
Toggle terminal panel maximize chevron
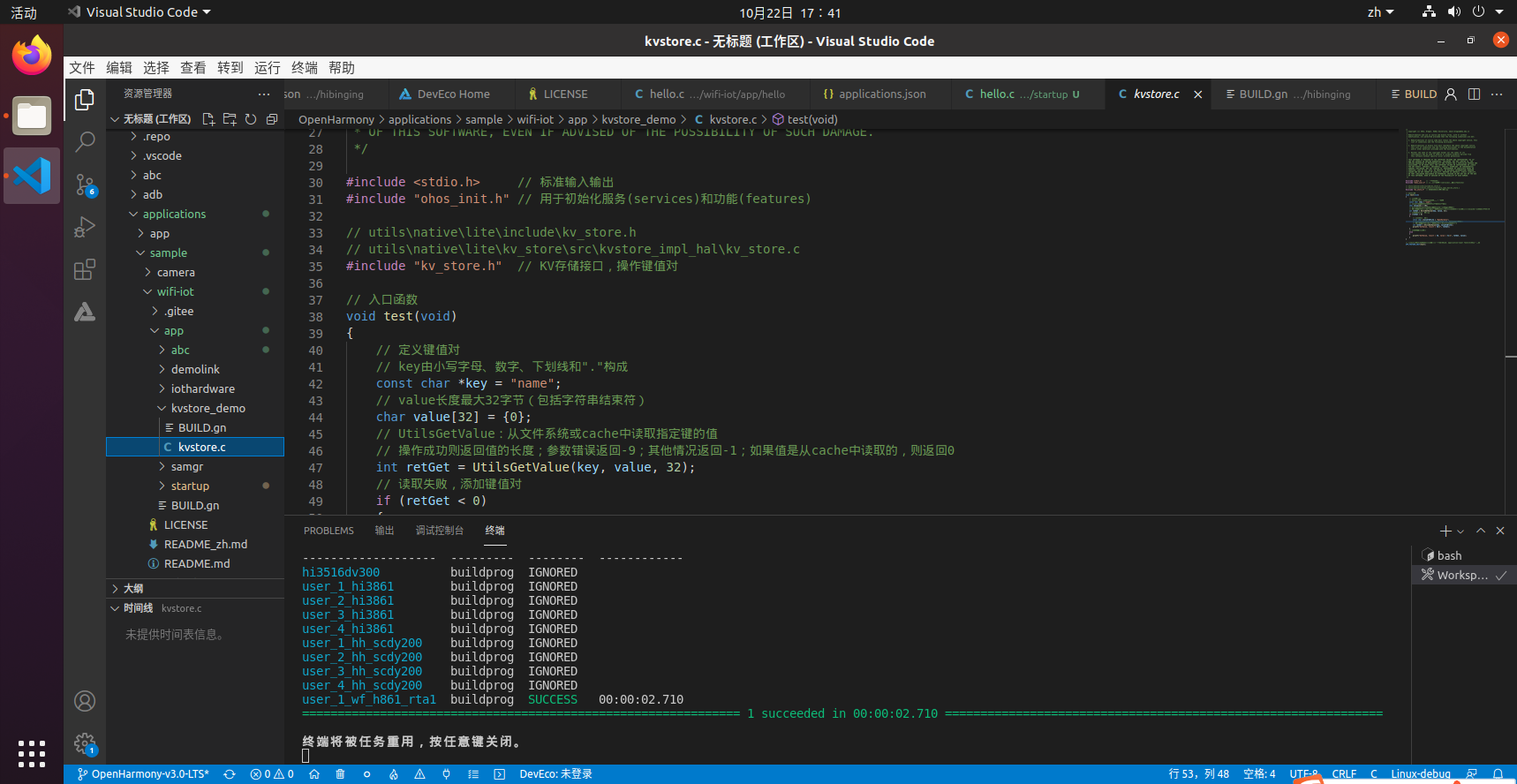click(x=1481, y=531)
